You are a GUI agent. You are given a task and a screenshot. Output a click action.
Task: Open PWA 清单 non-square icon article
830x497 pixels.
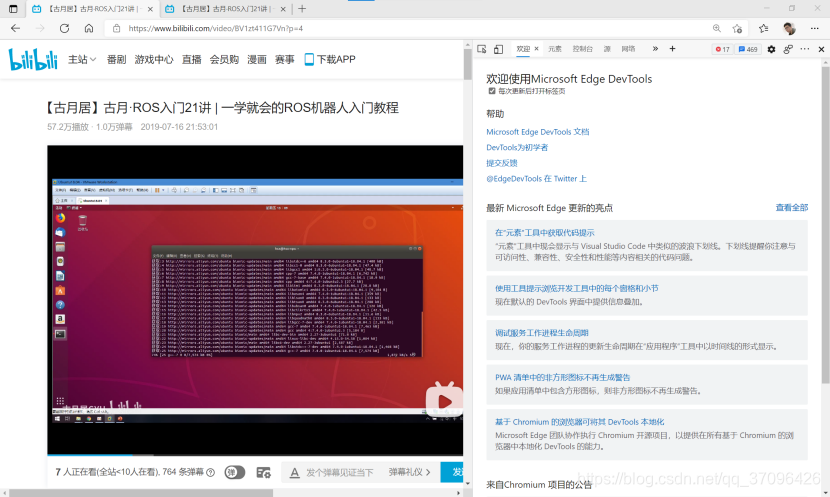pyautogui.click(x=562, y=377)
